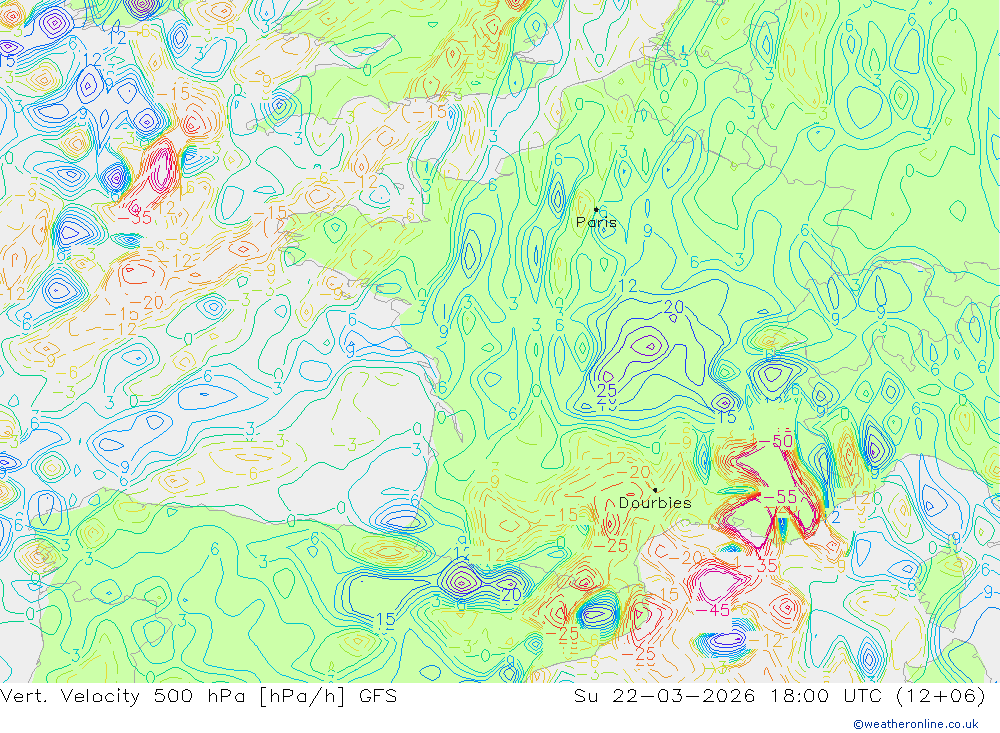Open the weatheronline.co.uk copyright link
The height and width of the screenshot is (733, 1000).
tap(916, 724)
